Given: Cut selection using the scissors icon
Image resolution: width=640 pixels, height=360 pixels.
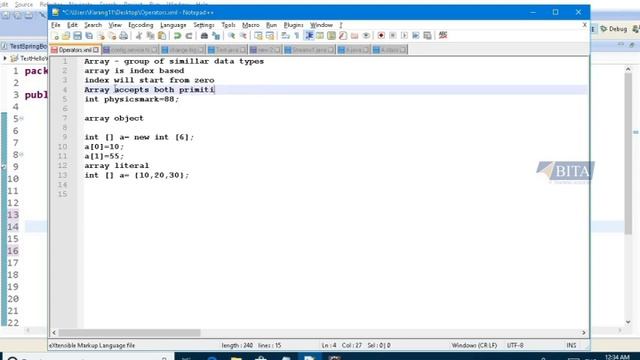Looking at the screenshot, I should [139, 36].
